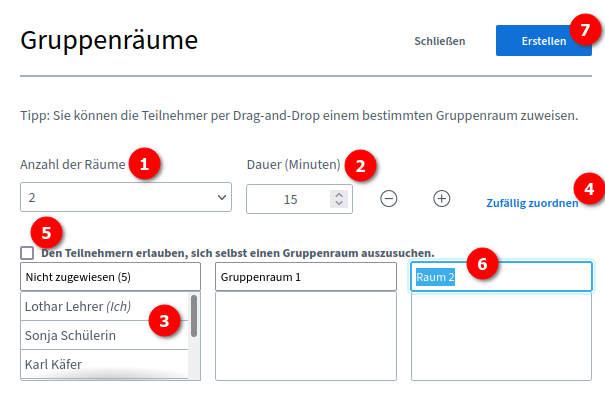
Task: Click red marker 1 beside Anzahl der Räume
Action: pyautogui.click(x=147, y=163)
